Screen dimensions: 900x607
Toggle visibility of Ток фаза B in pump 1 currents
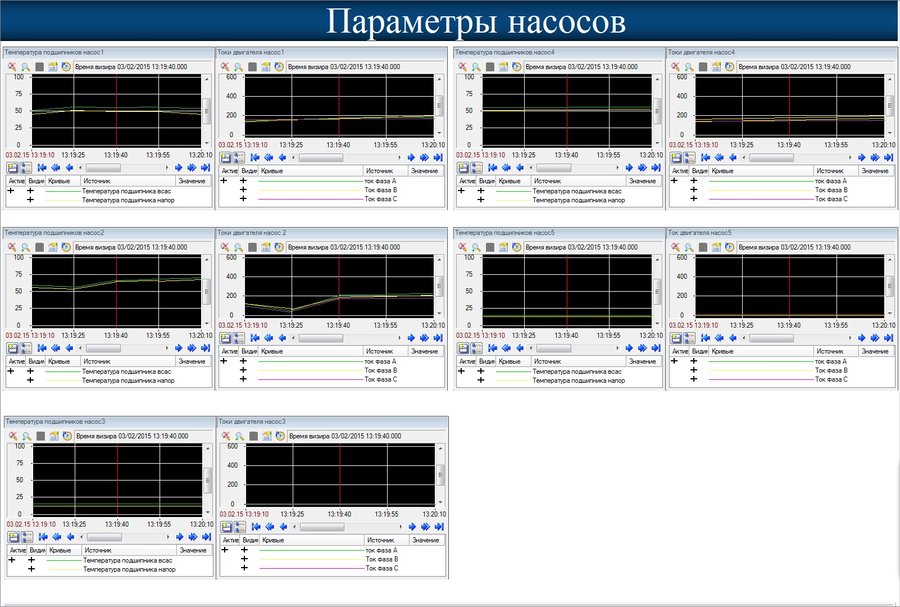(243, 189)
